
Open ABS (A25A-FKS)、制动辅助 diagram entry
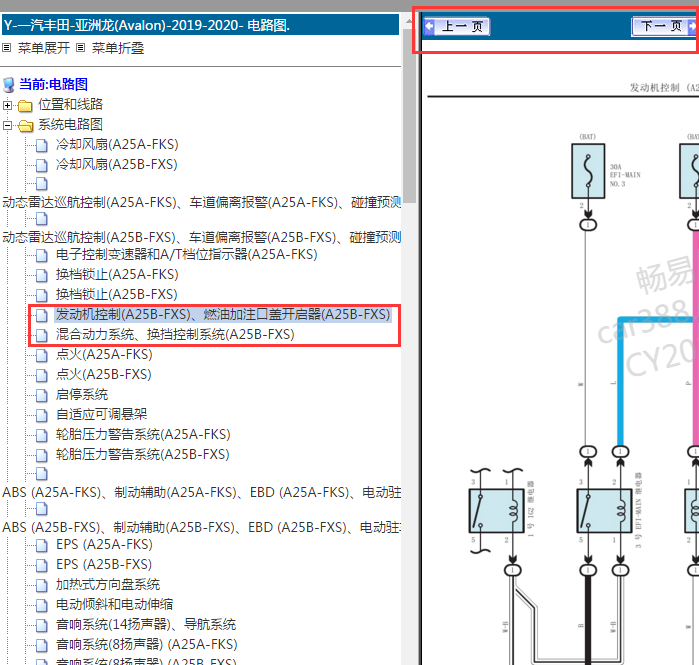coord(201,493)
